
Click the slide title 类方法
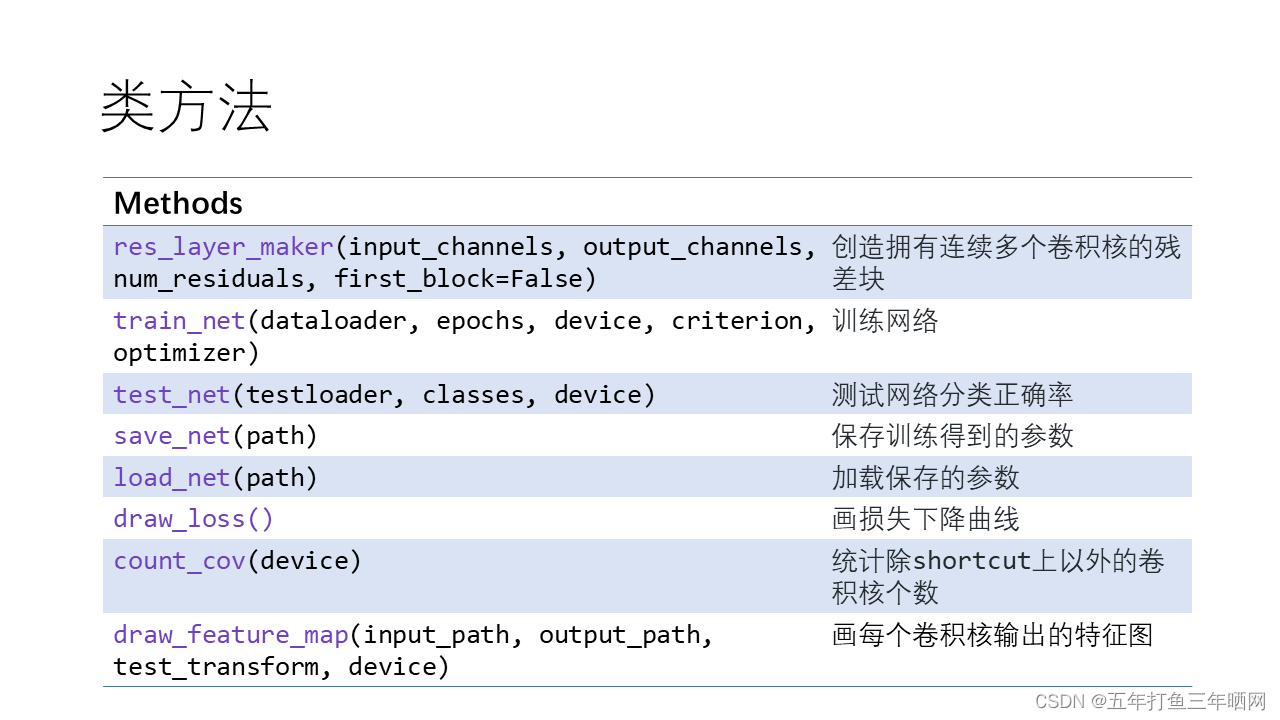[x=184, y=107]
